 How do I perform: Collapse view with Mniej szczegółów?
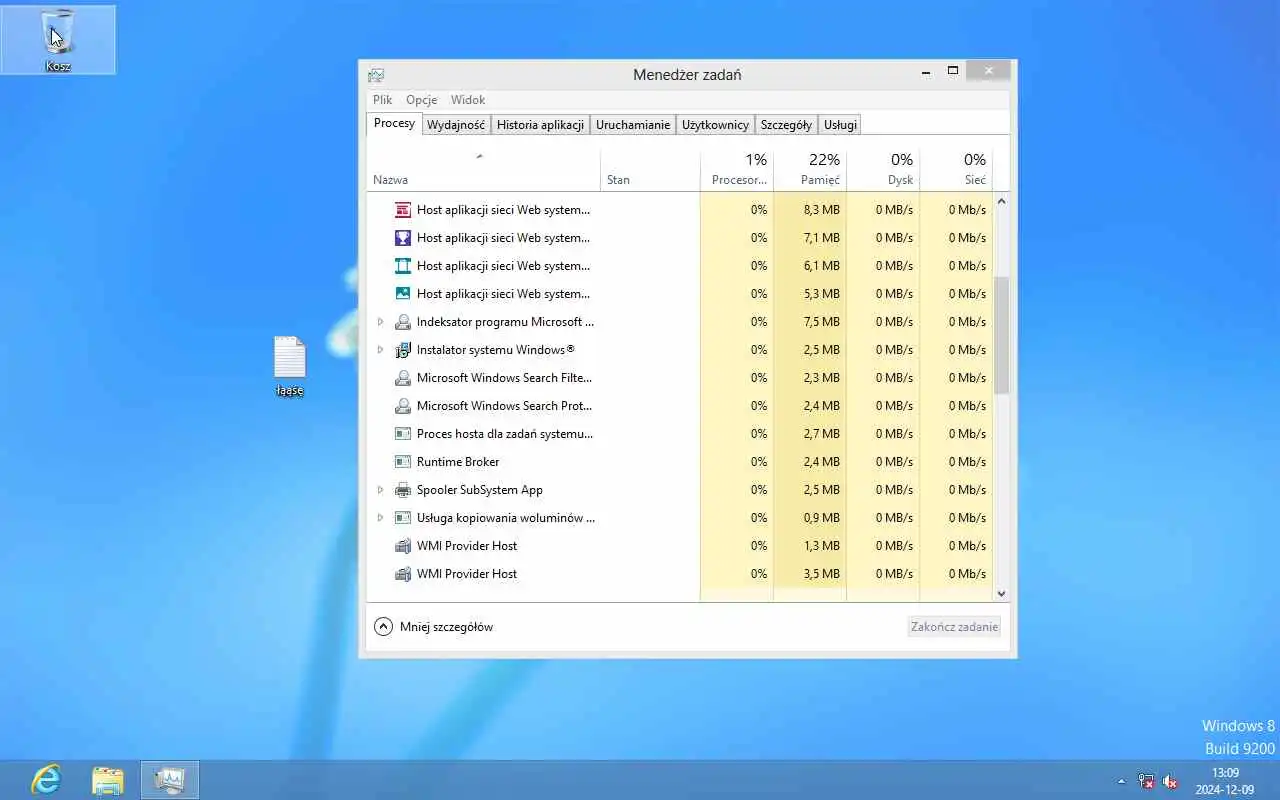point(434,627)
